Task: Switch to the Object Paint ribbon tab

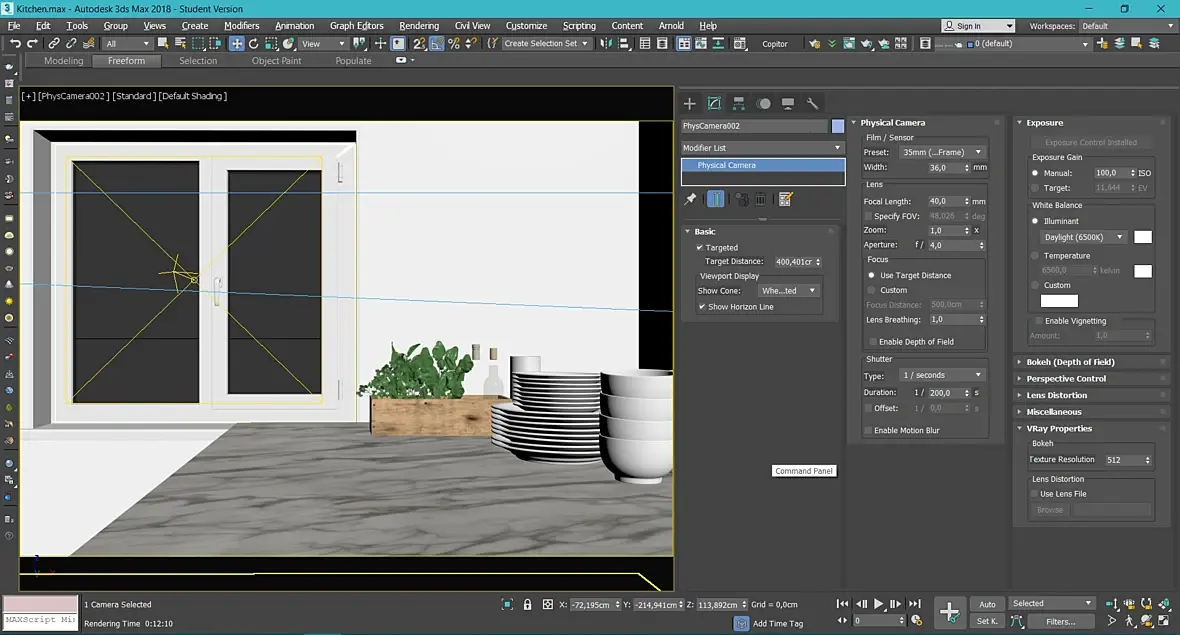Action: click(x=276, y=61)
